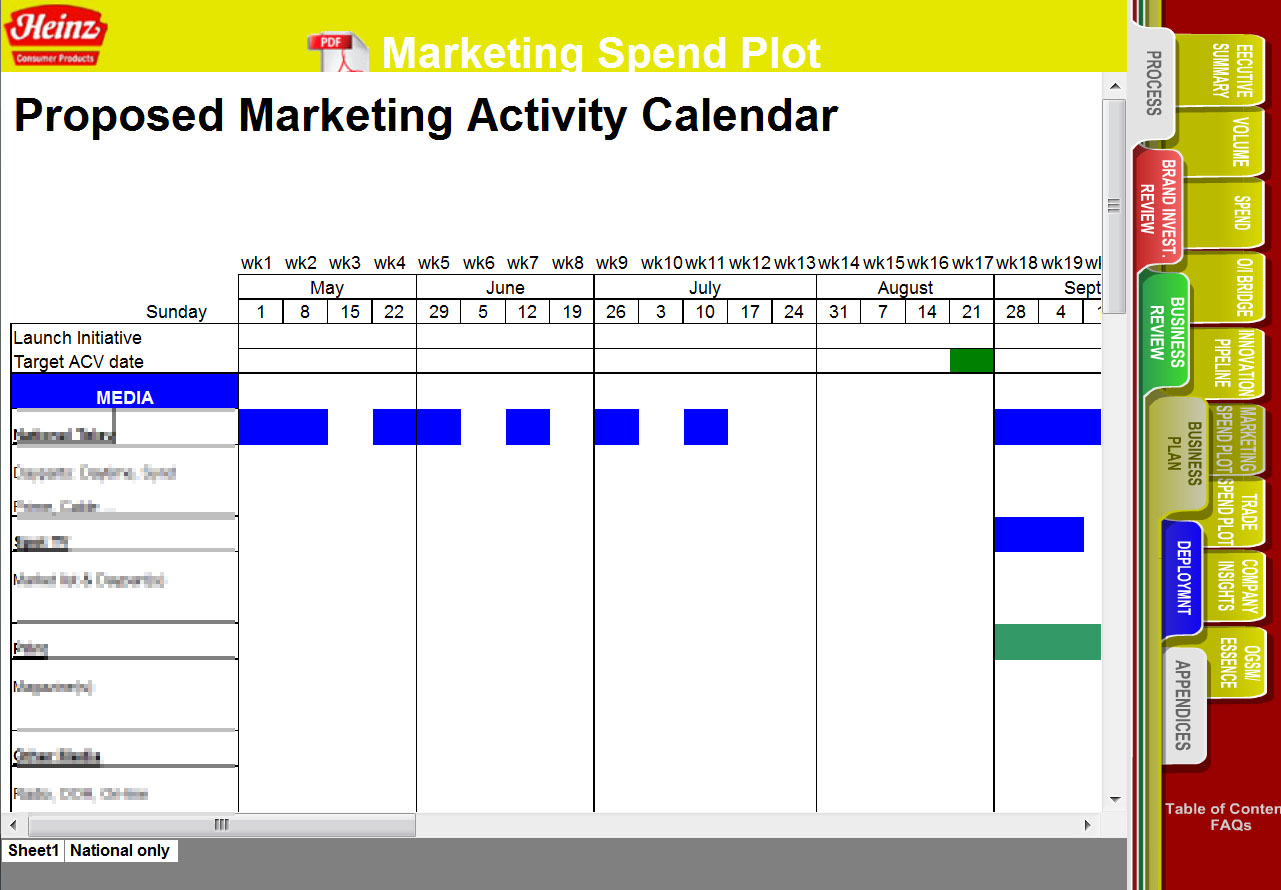Click the FAQs link
The image size is (1281, 890).
click(x=1230, y=825)
